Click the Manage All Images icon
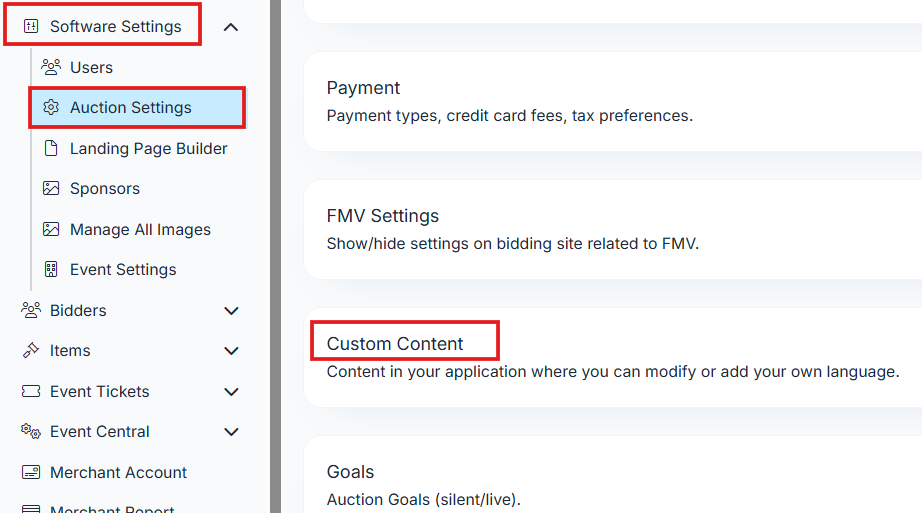922x513 pixels. [x=51, y=229]
